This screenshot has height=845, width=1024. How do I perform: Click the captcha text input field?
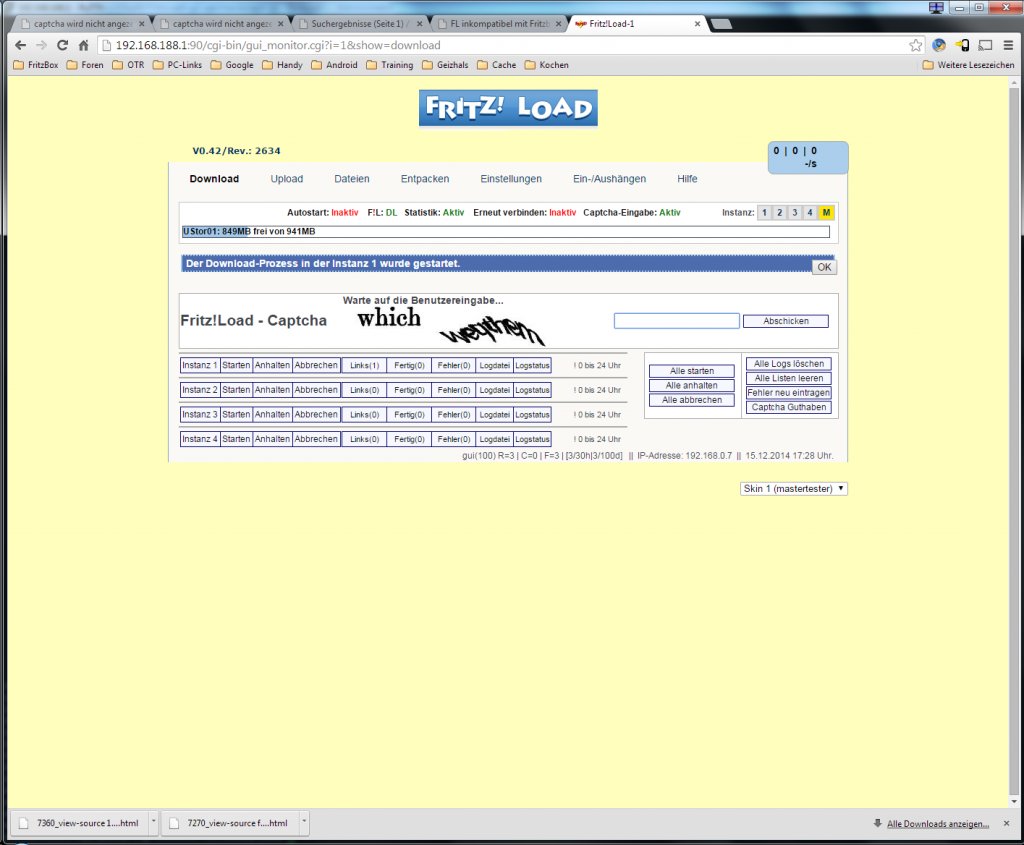677,321
